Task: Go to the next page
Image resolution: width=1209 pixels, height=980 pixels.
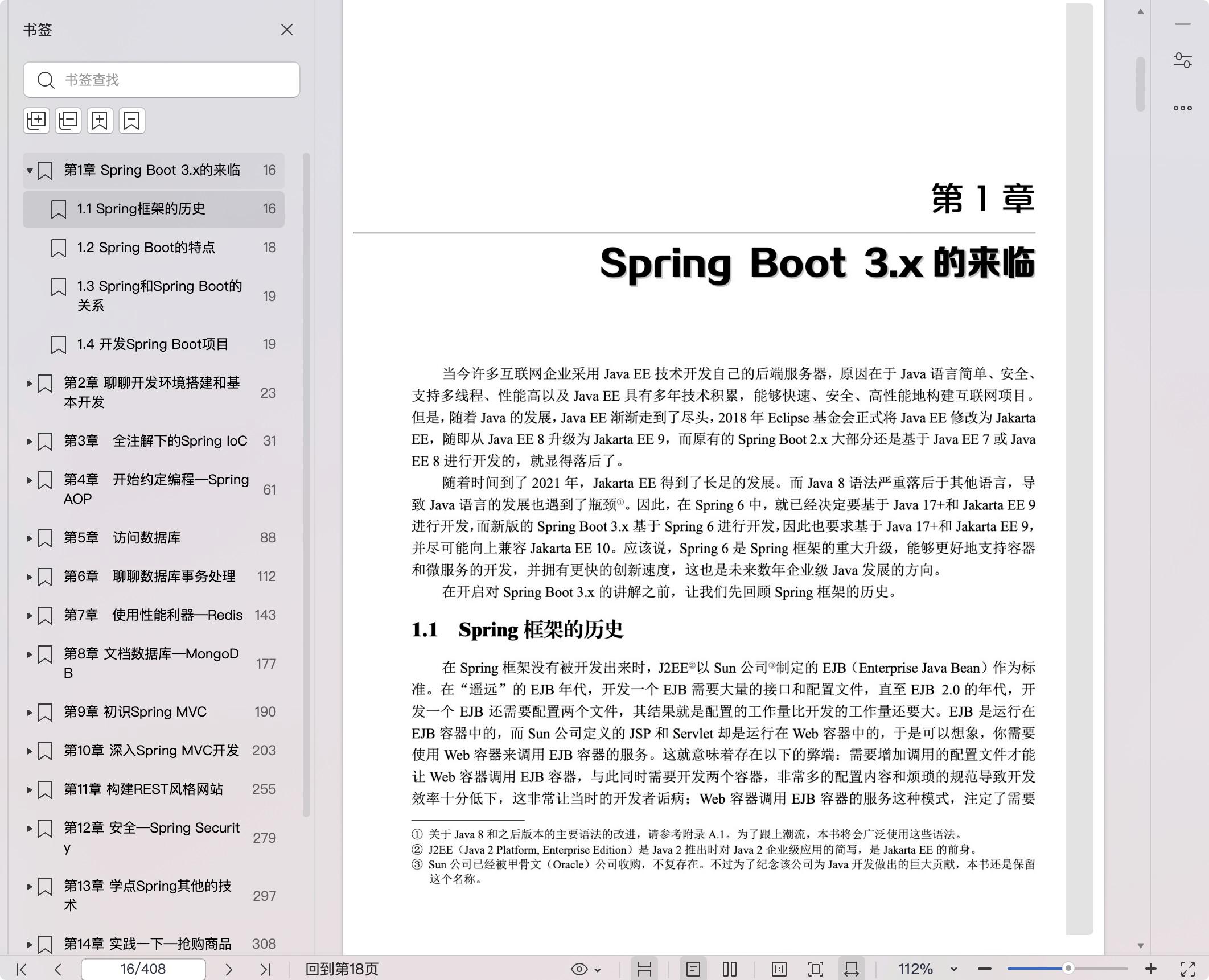Action: pos(228,969)
